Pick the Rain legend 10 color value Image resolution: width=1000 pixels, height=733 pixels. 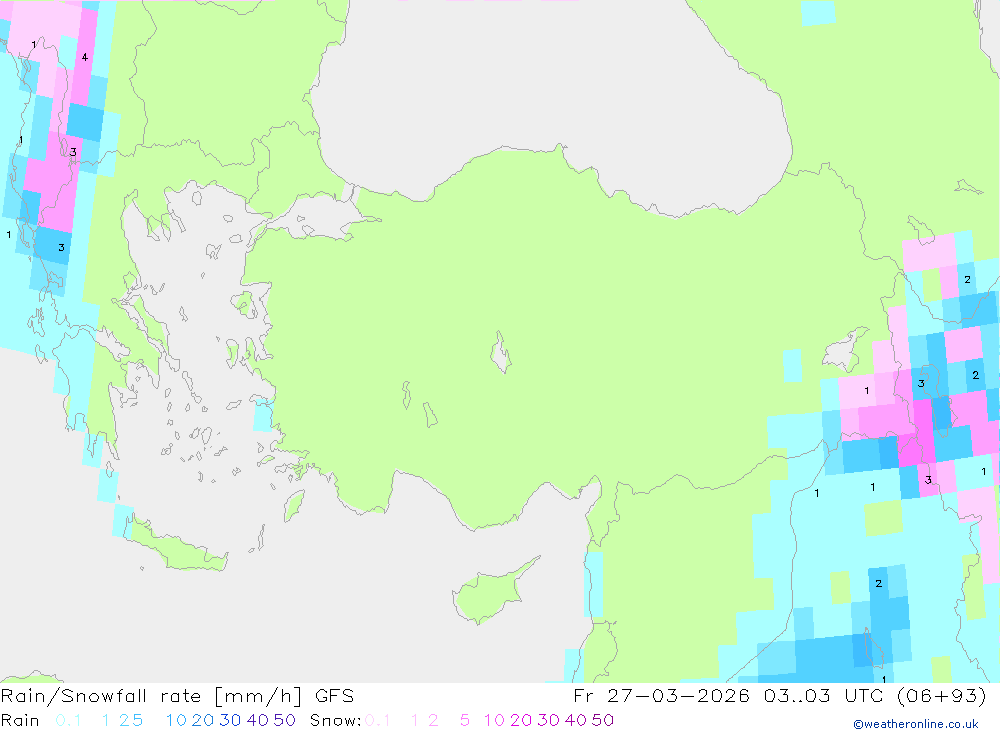(x=176, y=720)
